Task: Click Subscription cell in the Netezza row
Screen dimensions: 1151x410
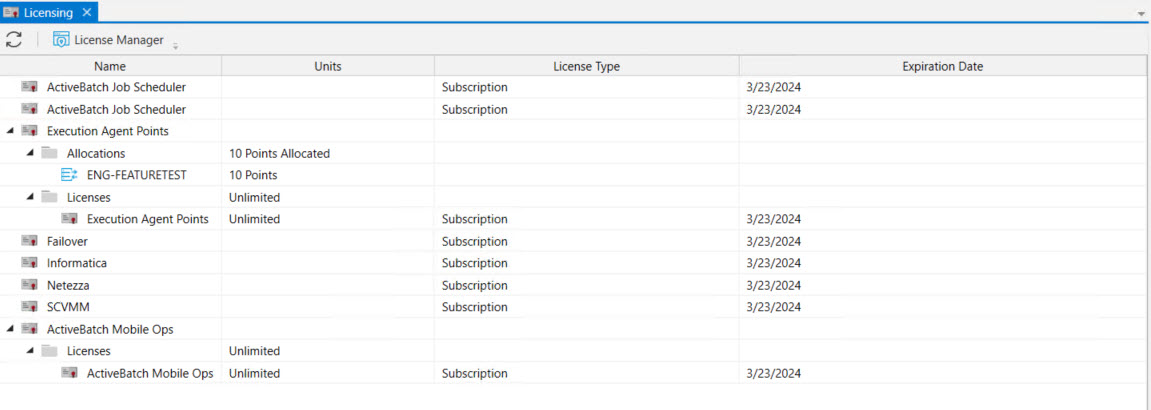Action: click(x=474, y=285)
